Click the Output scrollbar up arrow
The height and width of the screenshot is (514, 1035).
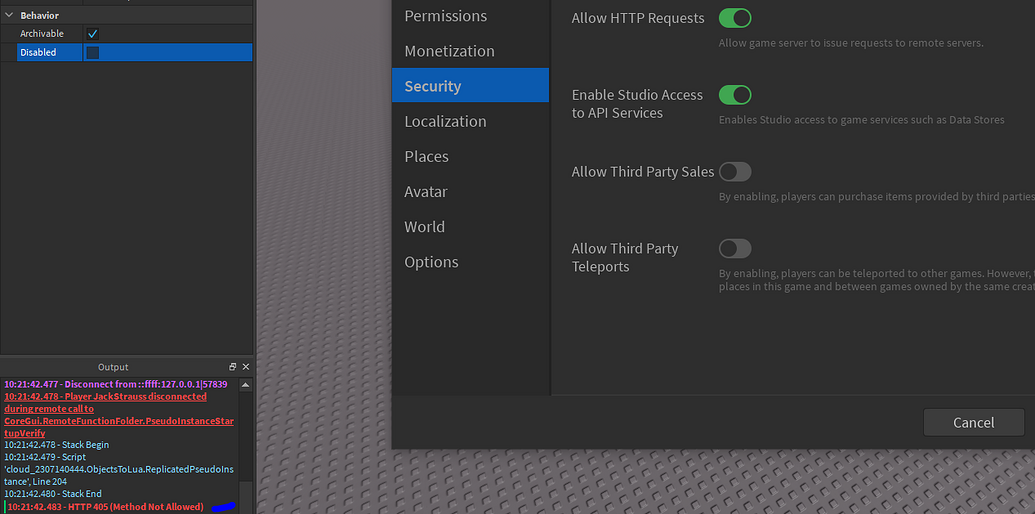click(x=246, y=385)
